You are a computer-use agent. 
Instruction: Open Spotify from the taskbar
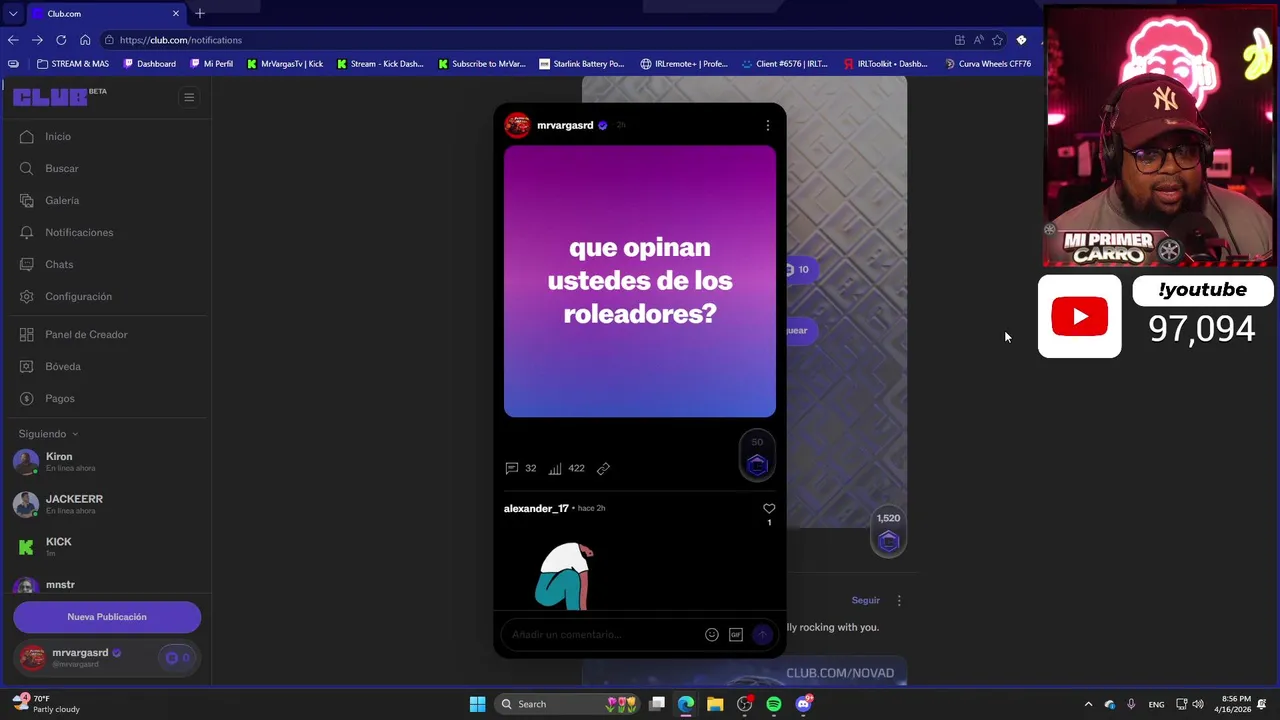[774, 704]
